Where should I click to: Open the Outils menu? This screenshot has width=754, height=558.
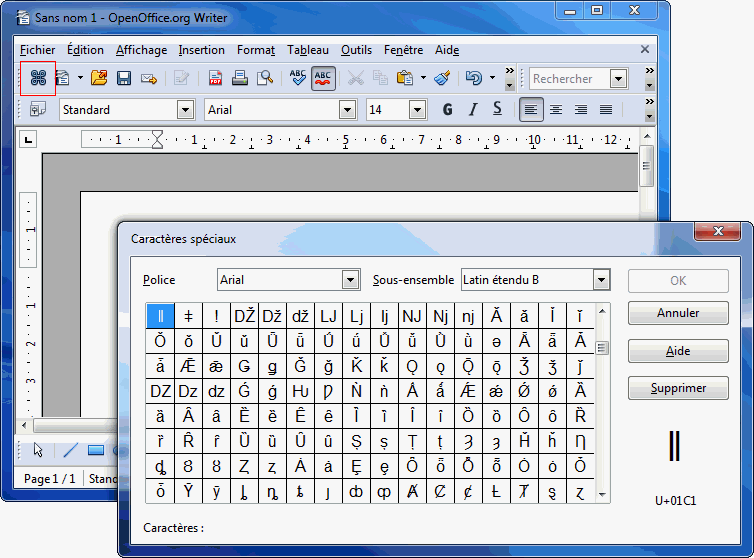[356, 50]
